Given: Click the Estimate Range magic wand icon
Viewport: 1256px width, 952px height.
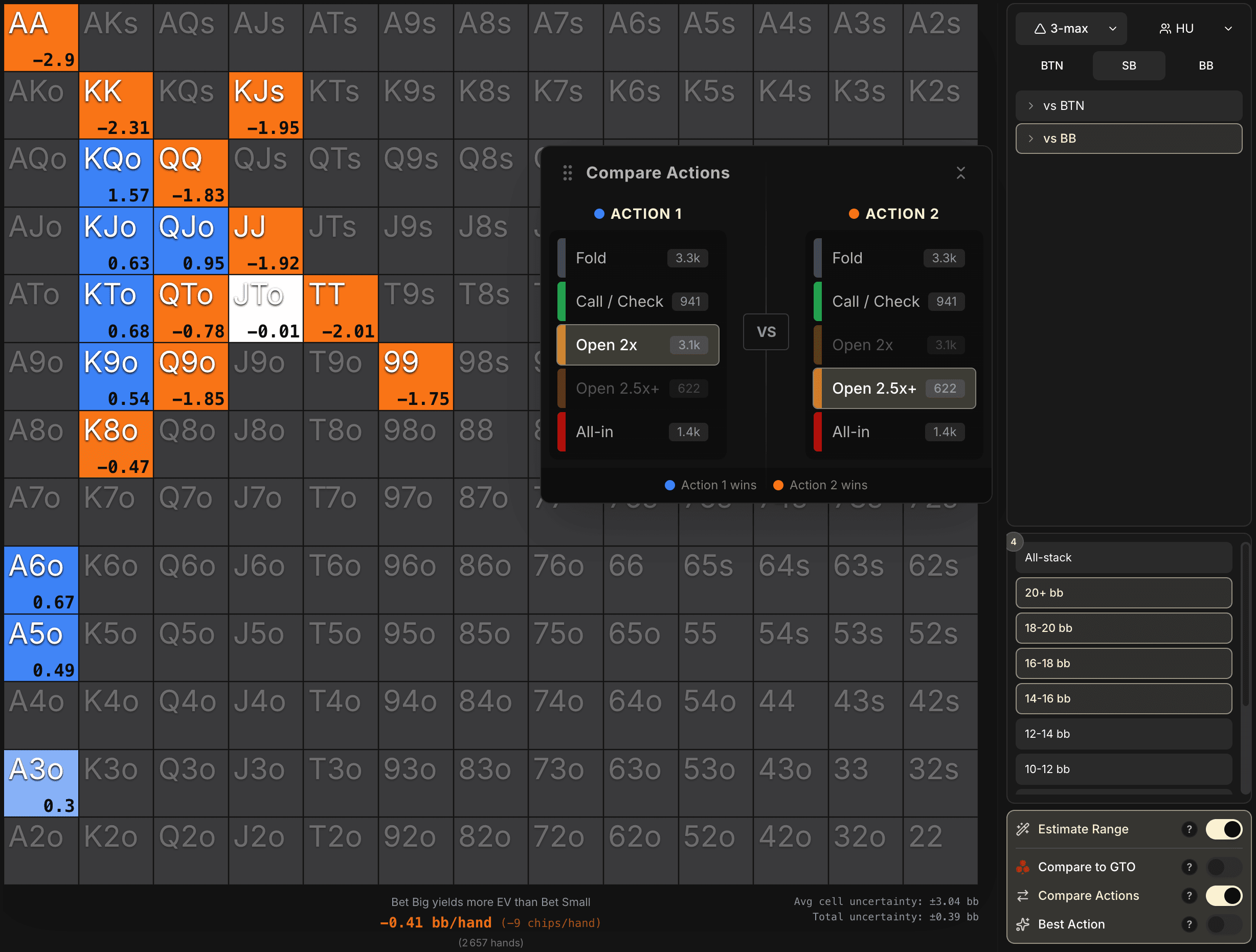Looking at the screenshot, I should tap(1023, 829).
